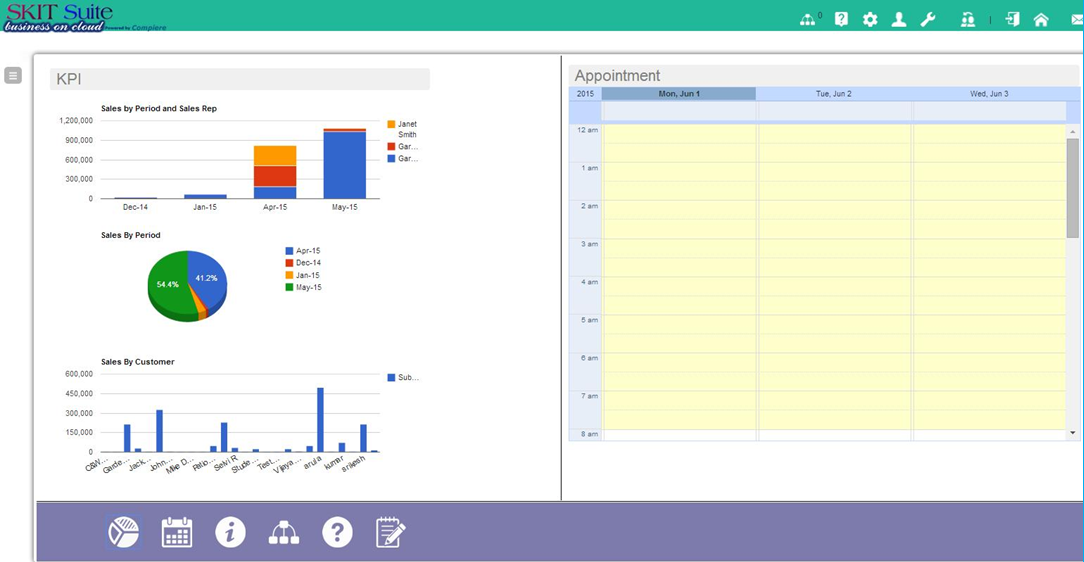
Task: Click the question mark circle in bottom bar
Action: [x=337, y=532]
